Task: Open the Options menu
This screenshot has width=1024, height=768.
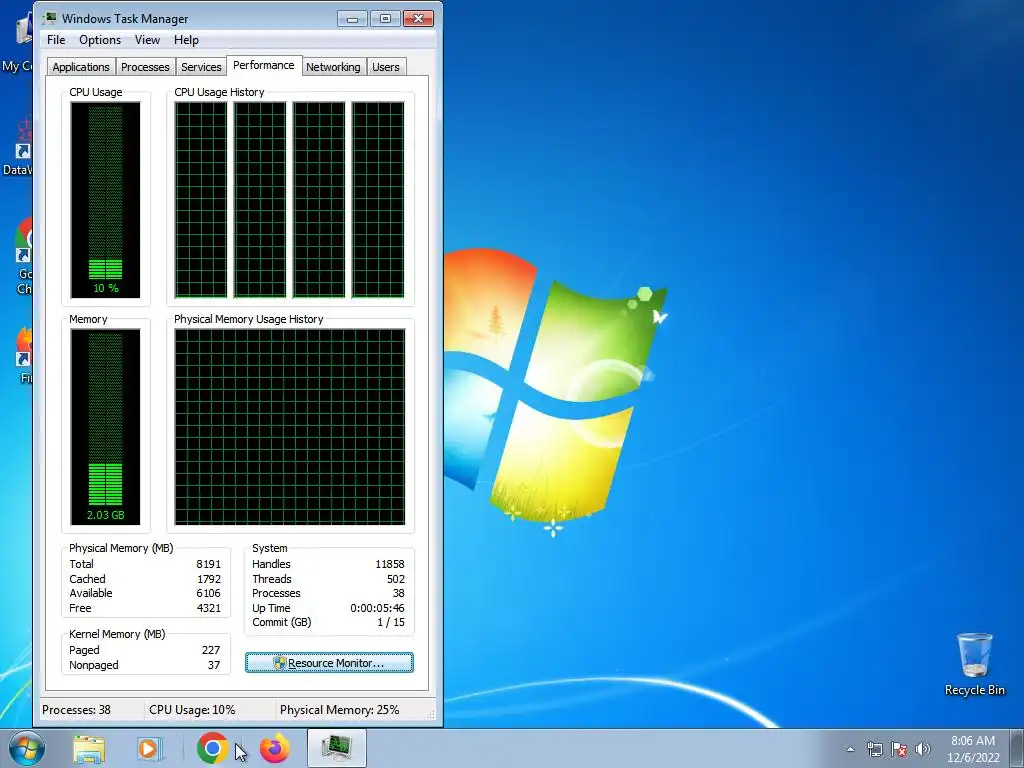Action: click(100, 40)
